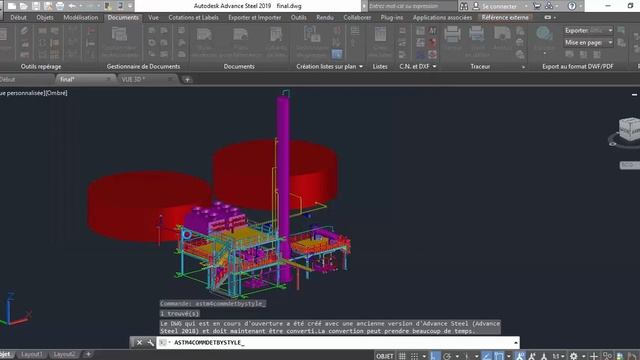Expand the C.N. et DXF panel dropdown

(434, 66)
